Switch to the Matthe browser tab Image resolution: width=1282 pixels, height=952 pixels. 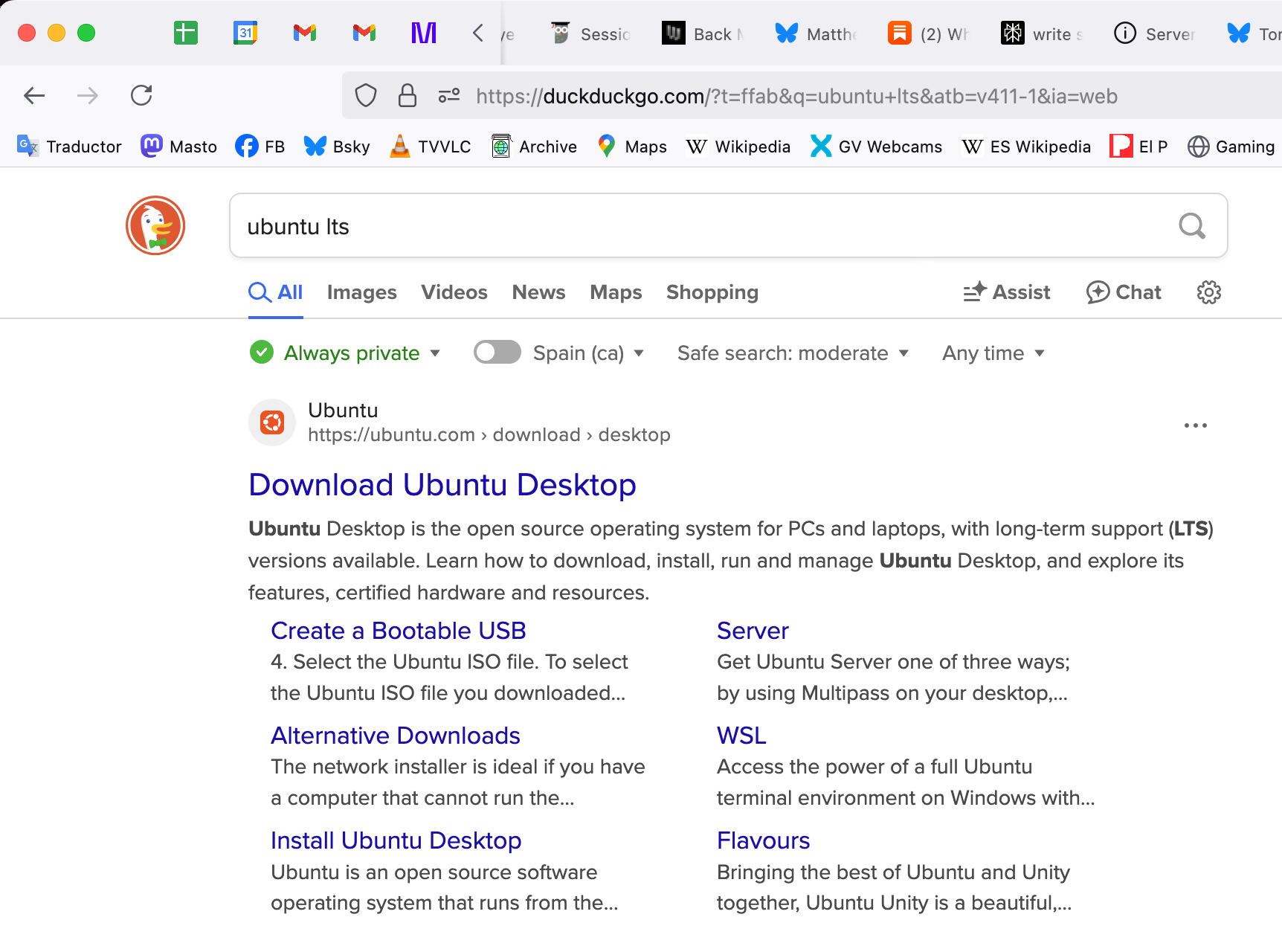816,33
